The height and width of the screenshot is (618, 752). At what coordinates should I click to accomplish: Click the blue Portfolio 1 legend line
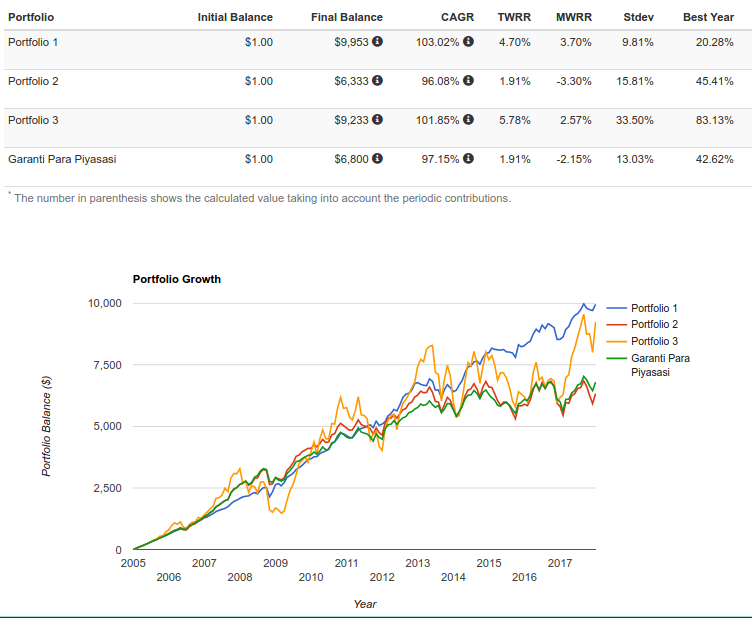(x=616, y=308)
